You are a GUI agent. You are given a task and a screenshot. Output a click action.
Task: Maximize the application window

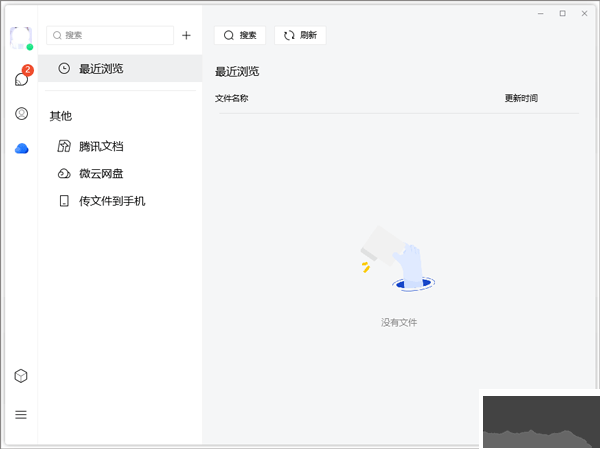point(562,13)
